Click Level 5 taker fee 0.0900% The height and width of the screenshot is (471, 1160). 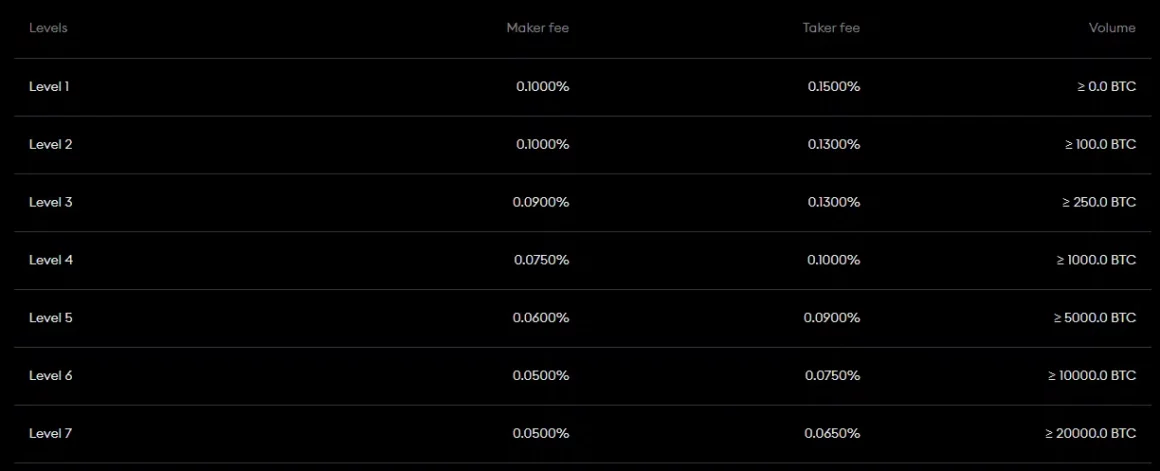point(832,317)
